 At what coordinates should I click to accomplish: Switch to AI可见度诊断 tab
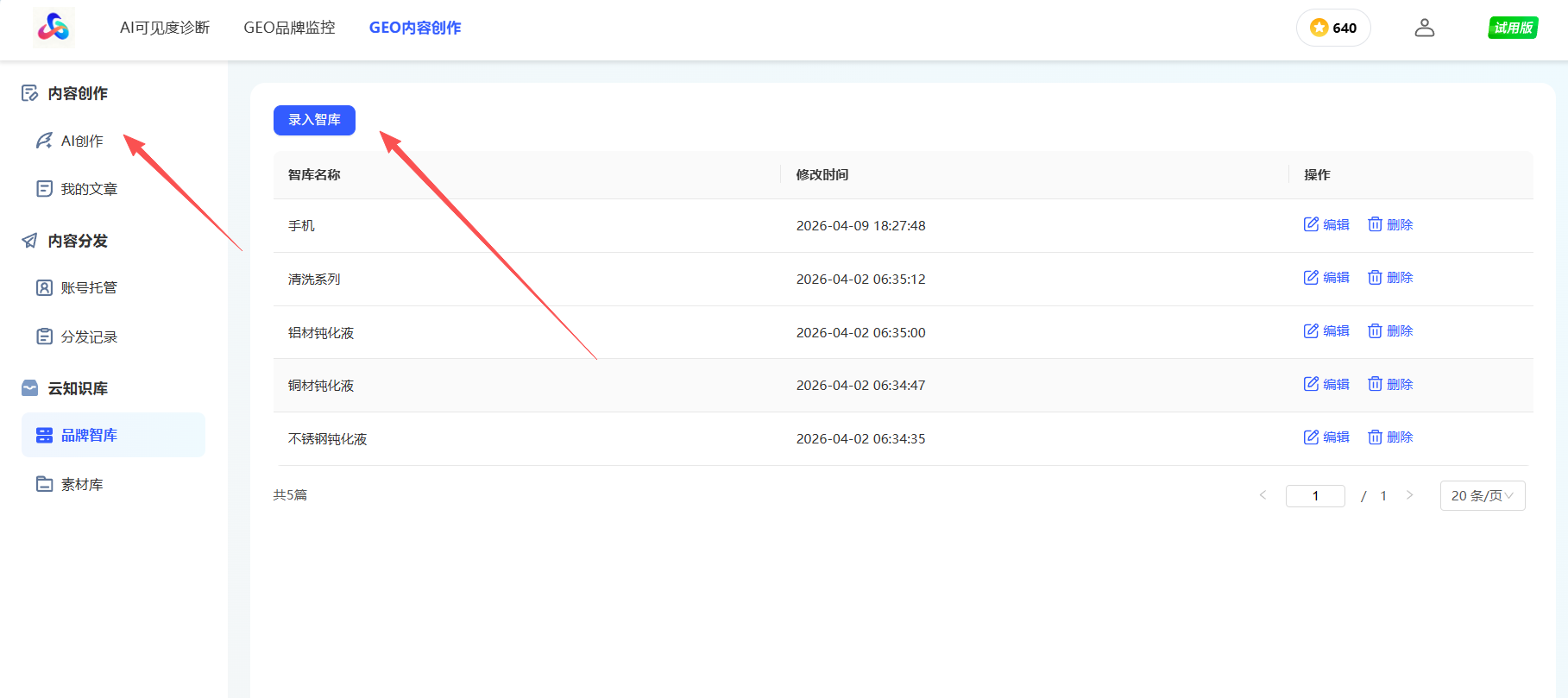click(165, 28)
